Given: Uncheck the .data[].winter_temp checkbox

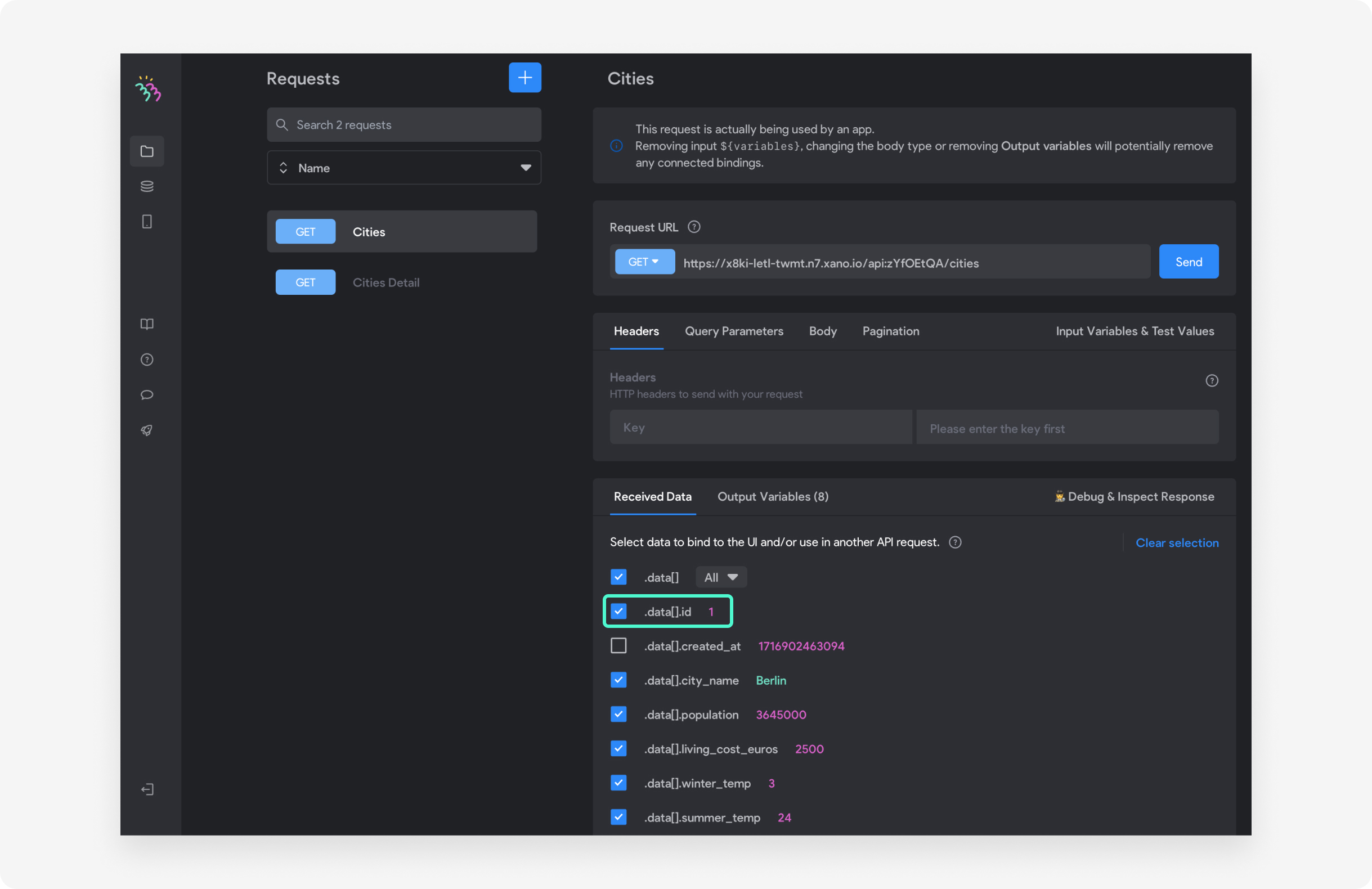Looking at the screenshot, I should 618,783.
